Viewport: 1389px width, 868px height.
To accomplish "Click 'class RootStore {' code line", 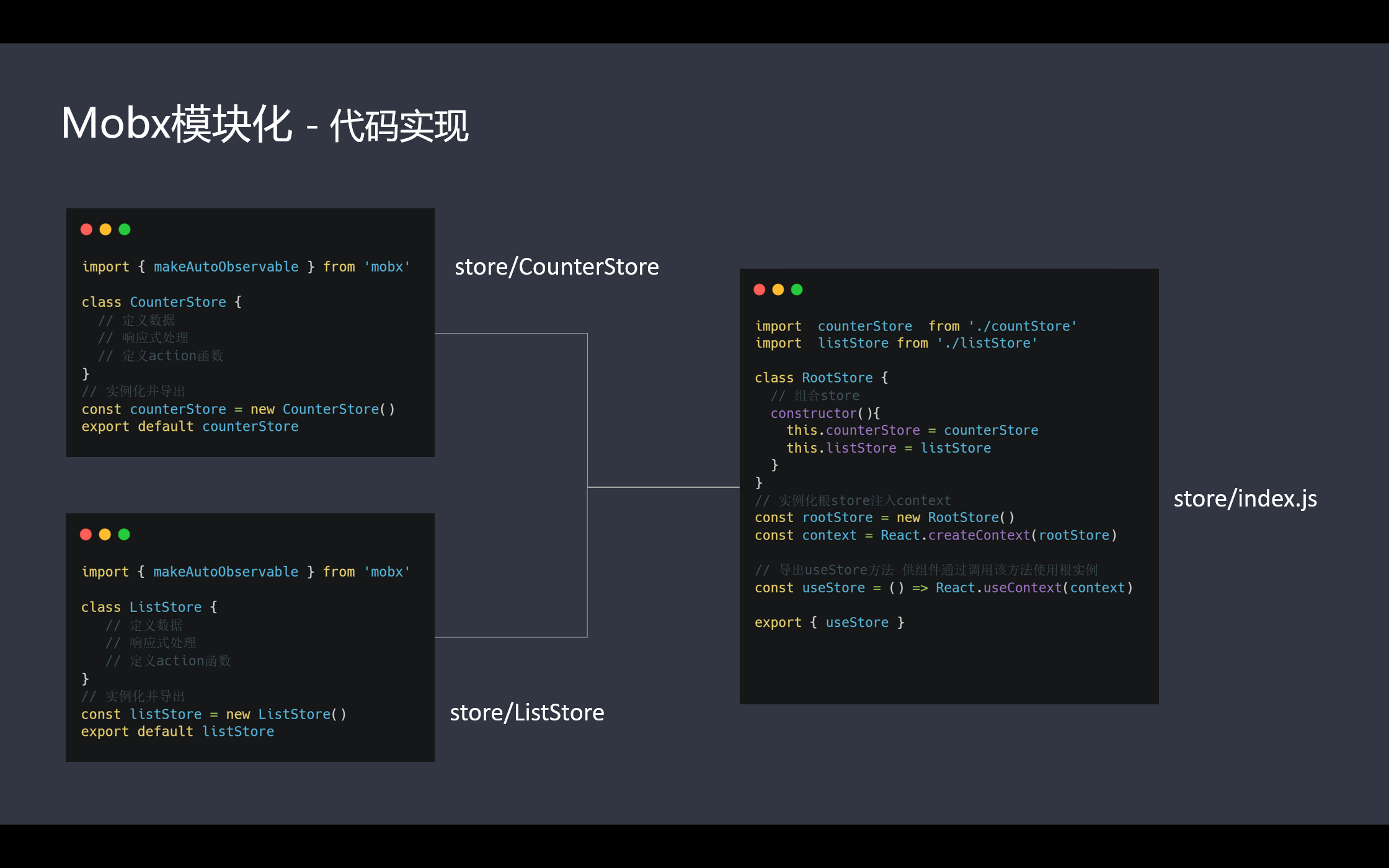I will (821, 378).
